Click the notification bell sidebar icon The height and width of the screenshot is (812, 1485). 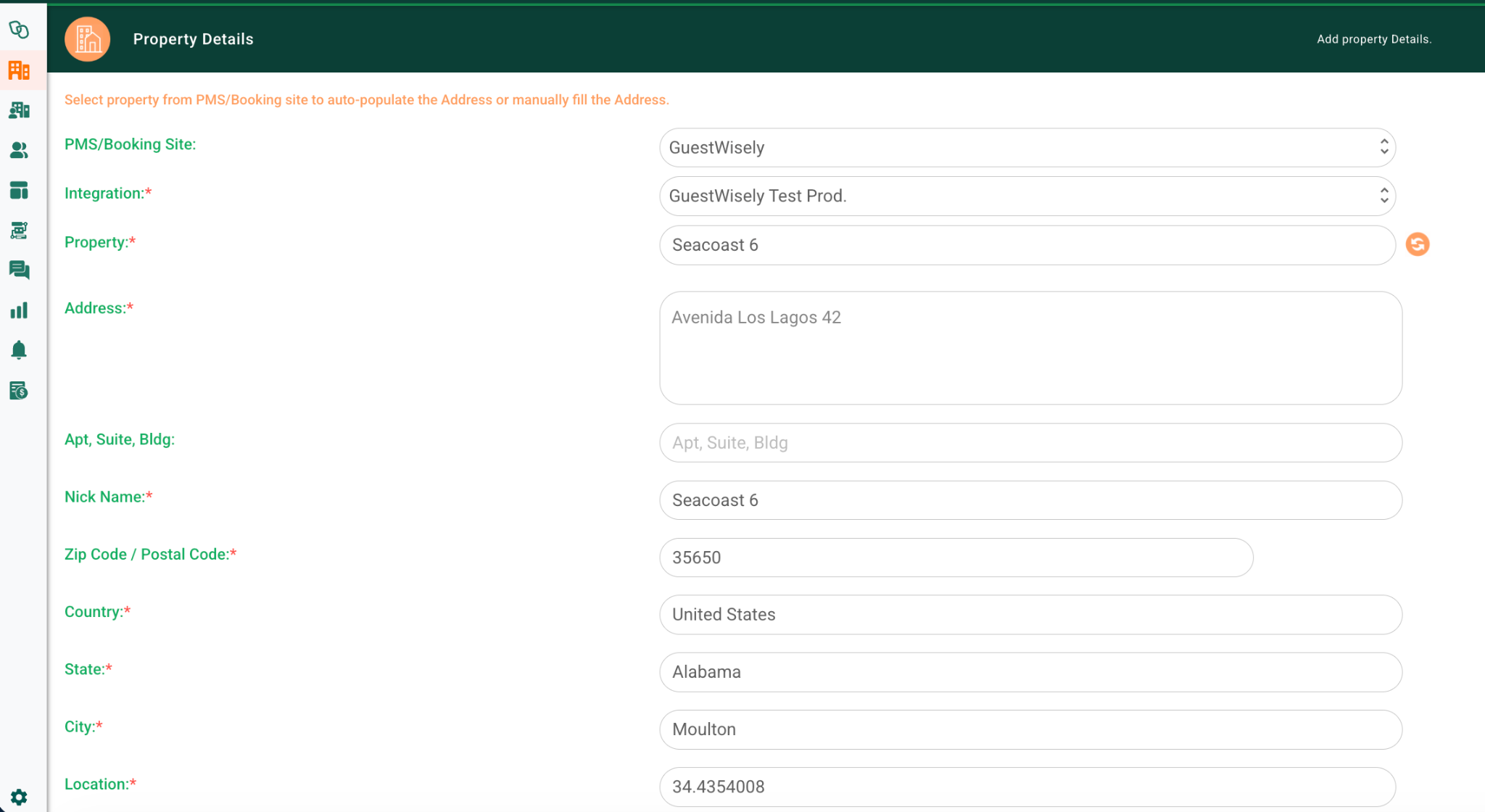[x=19, y=350]
